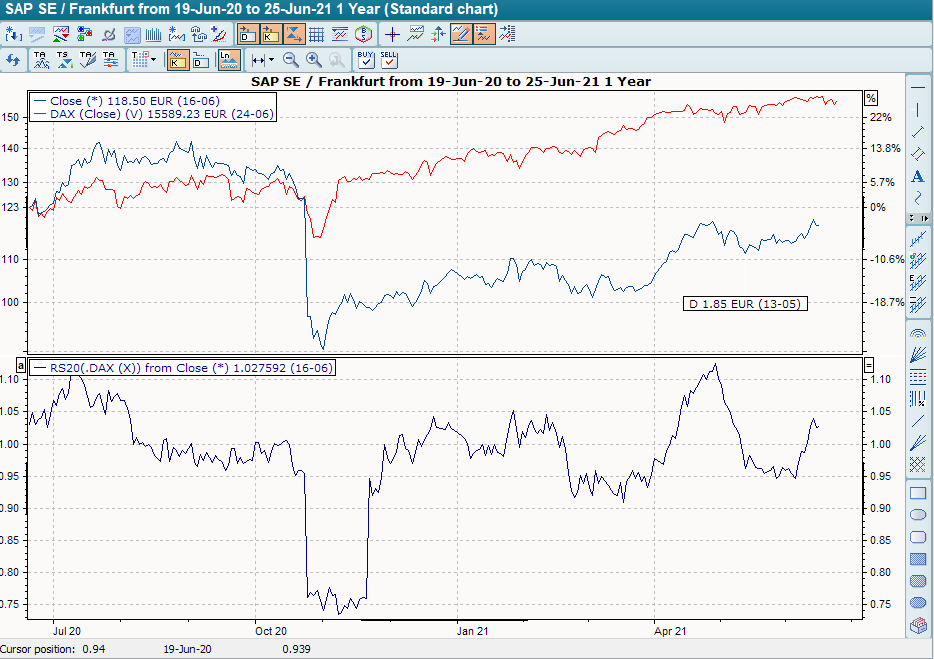Viewport: 934px width, 659px height.
Task: Click the dividend D 1.85 EUR marker
Action: [745, 303]
